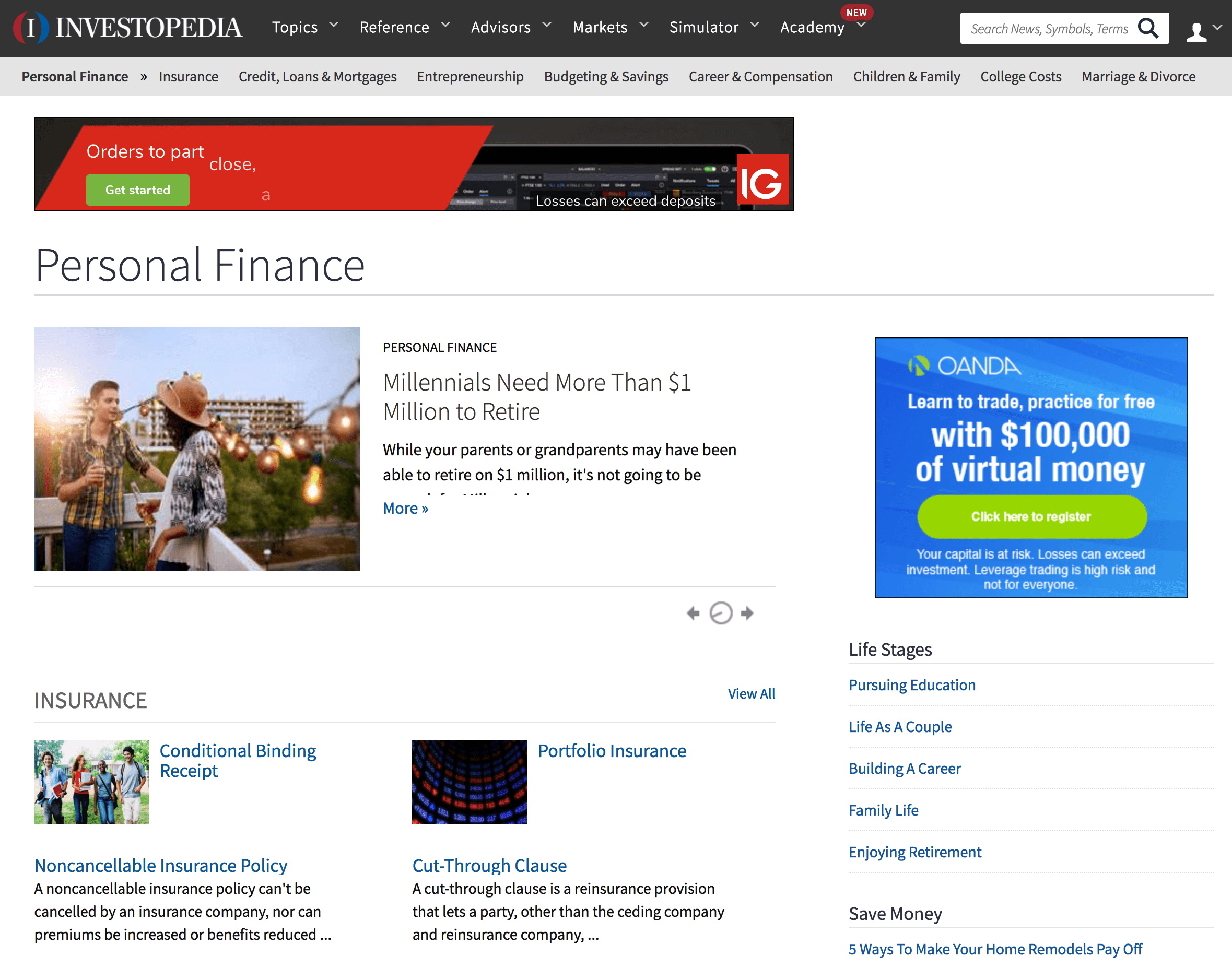Go to next carousel slide arrow
Image resolution: width=1232 pixels, height=968 pixels.
(747, 613)
